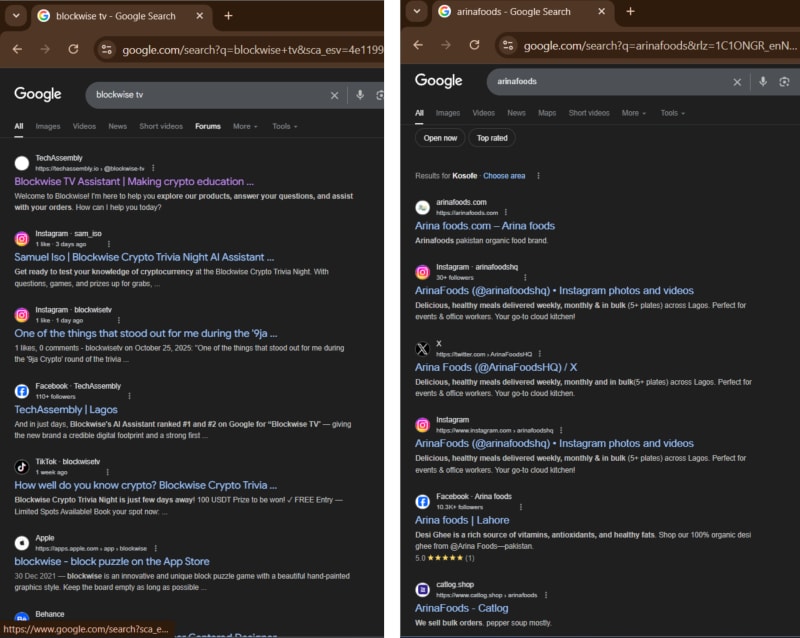Image resolution: width=800 pixels, height=638 pixels.
Task: Open ArinaFoods - Catlog result
Action: [x=461, y=608]
